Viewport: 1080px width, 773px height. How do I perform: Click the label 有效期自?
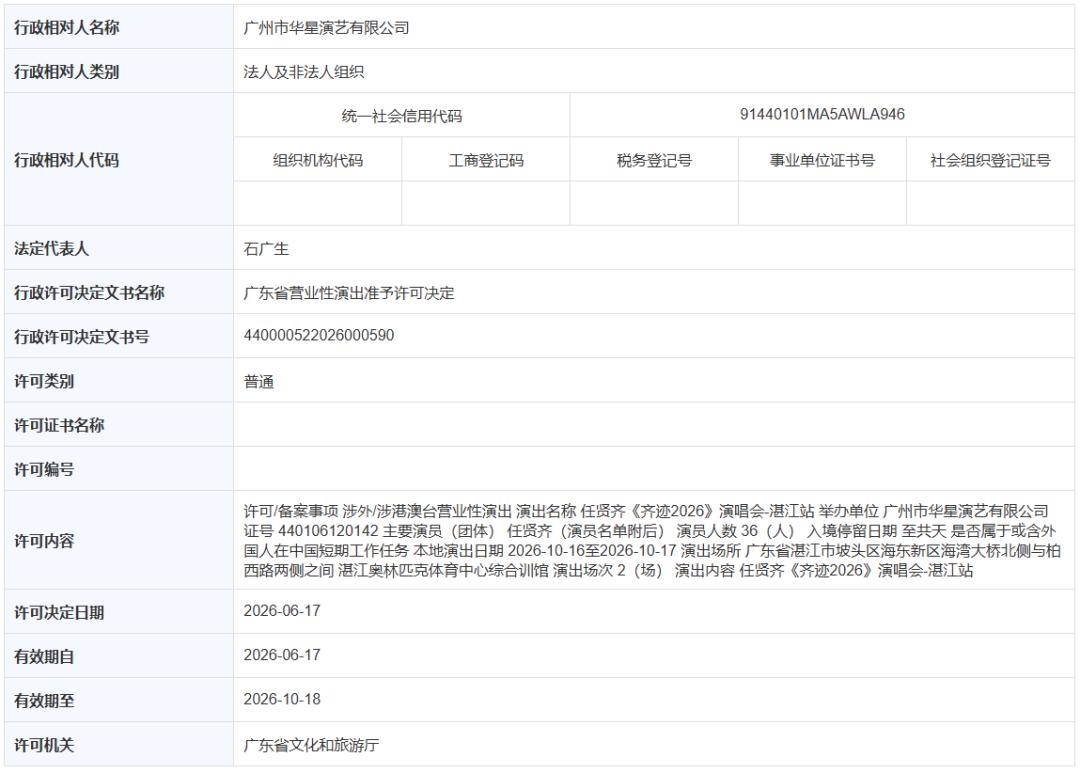(44, 657)
